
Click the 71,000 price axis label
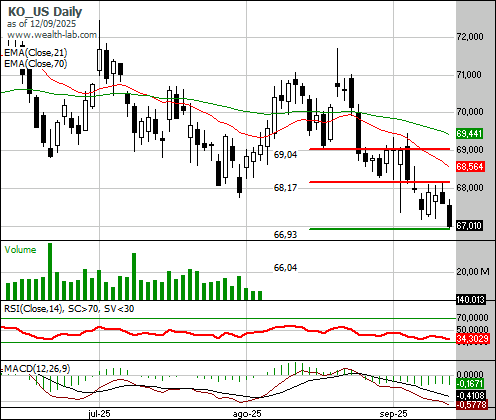[x=469, y=74]
